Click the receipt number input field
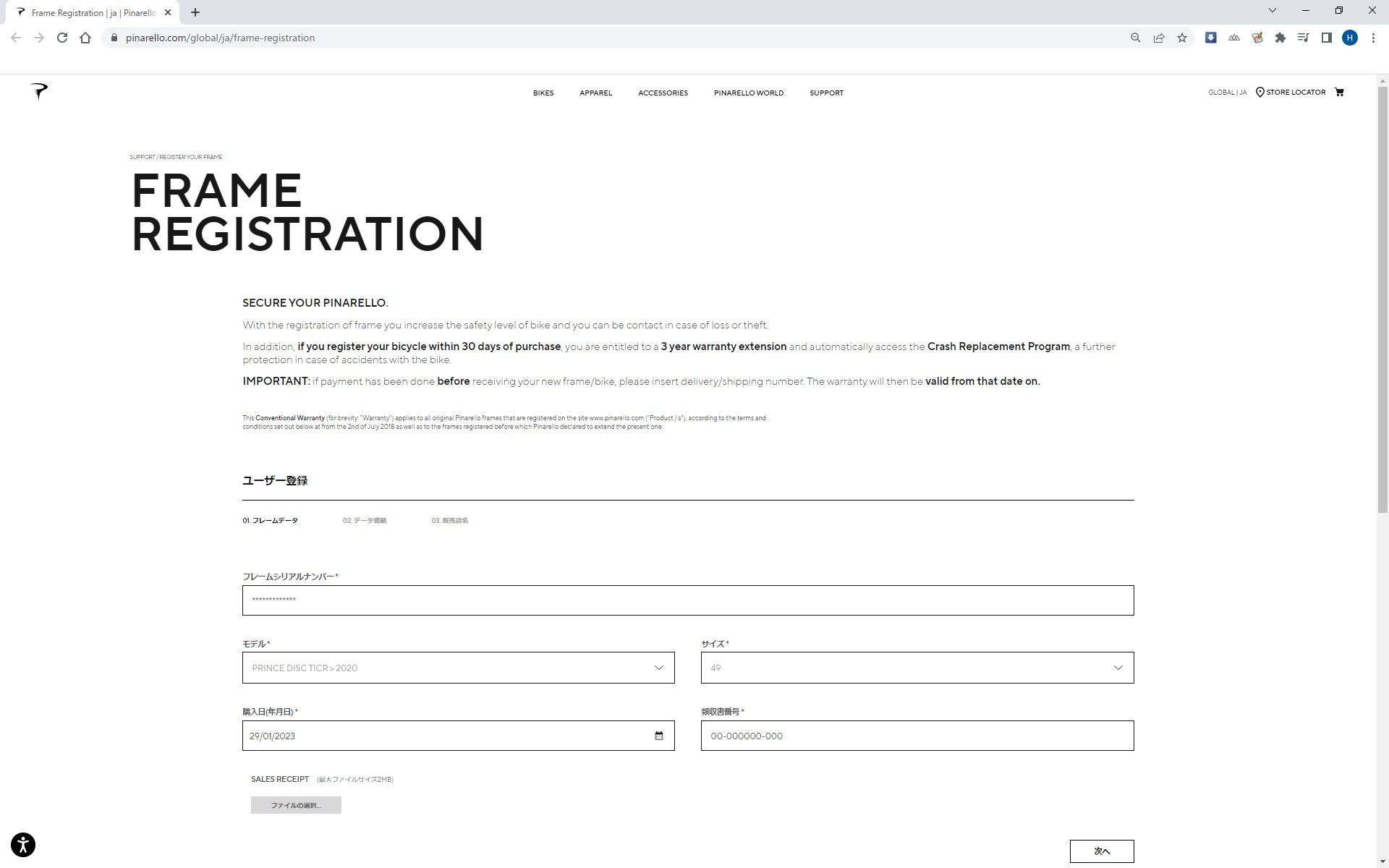Viewport: 1389px width, 868px height. click(917, 736)
